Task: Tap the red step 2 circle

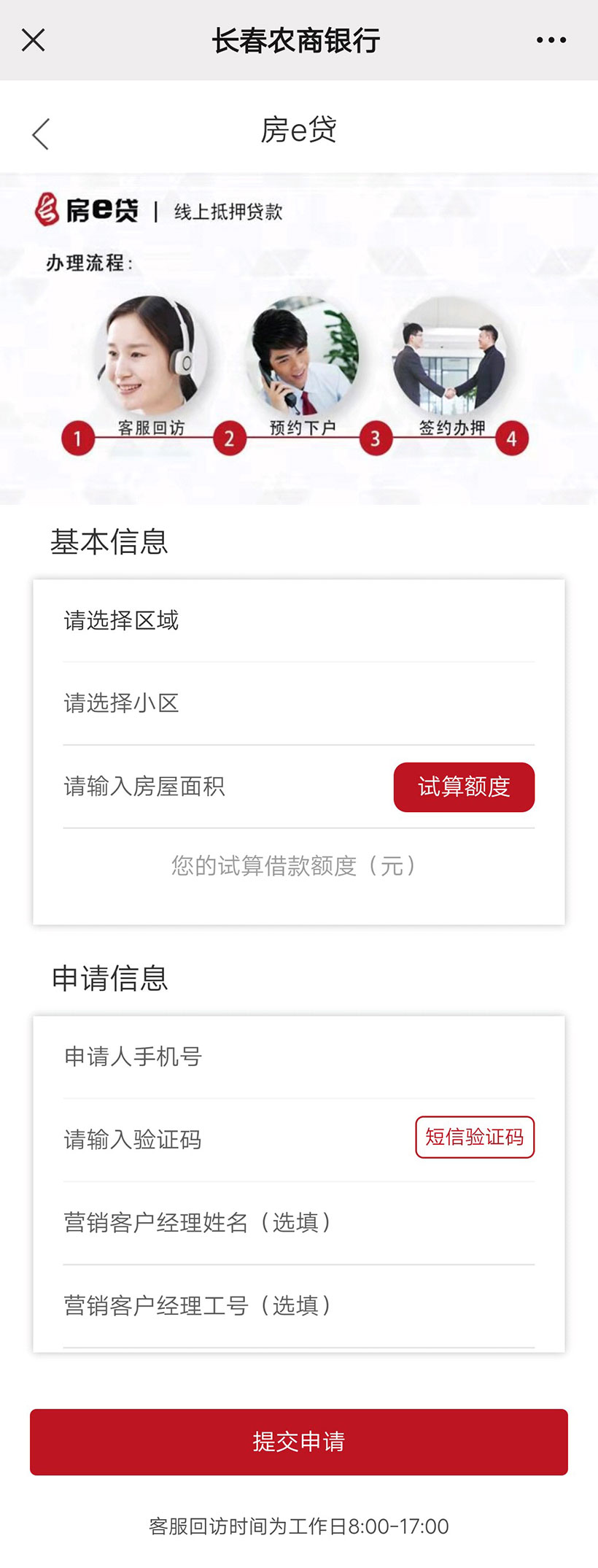Action: [x=229, y=439]
